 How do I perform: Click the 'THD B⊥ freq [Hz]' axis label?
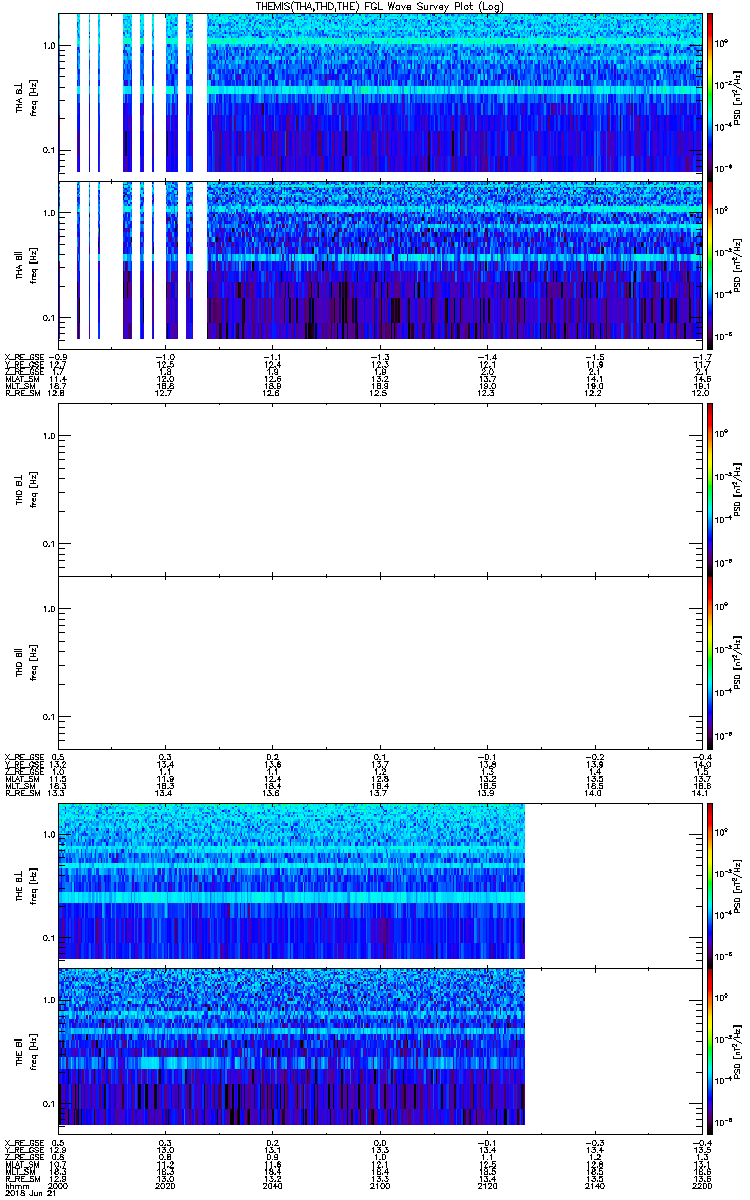[x=25, y=489]
